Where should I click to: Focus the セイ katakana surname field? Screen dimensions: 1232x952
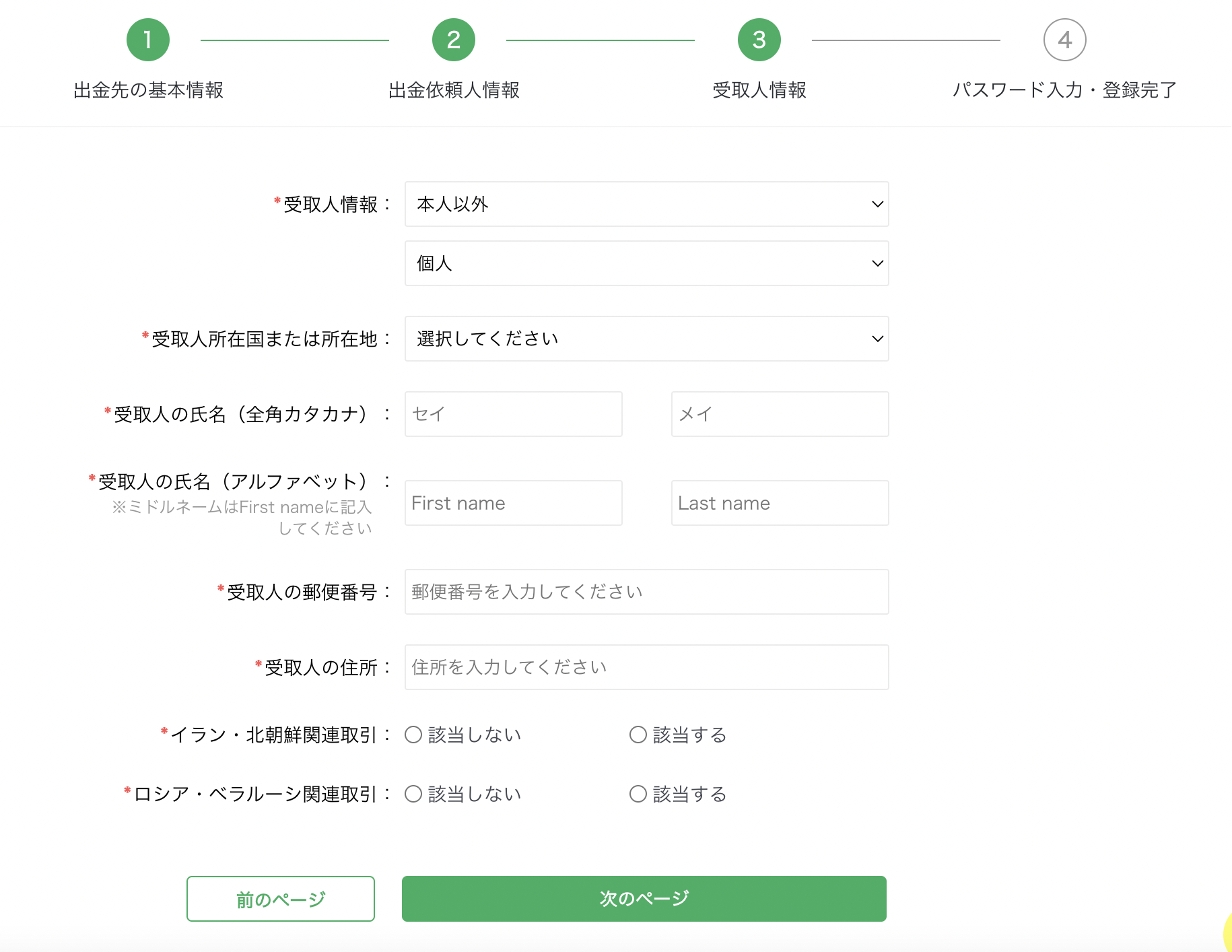pyautogui.click(x=513, y=414)
